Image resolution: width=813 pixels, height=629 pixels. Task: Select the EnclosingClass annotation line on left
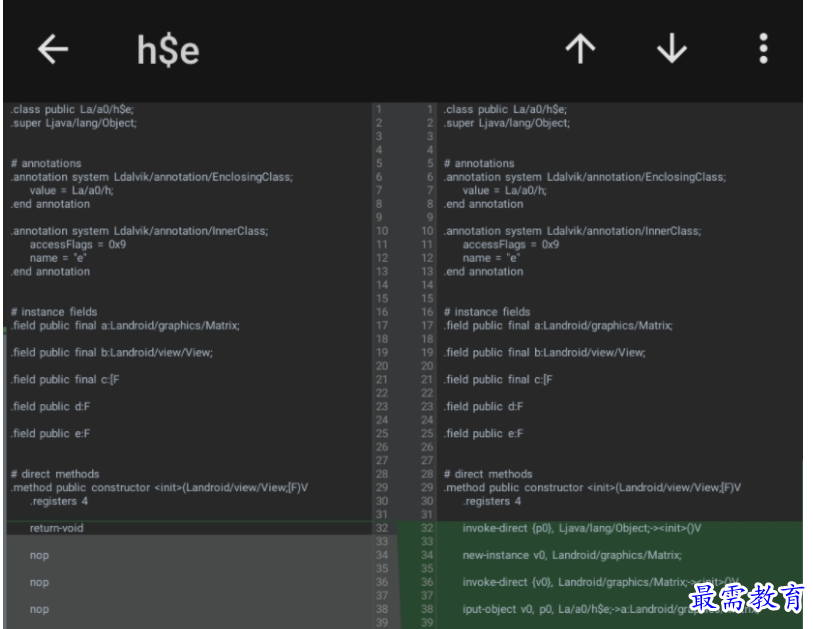[x=151, y=177]
